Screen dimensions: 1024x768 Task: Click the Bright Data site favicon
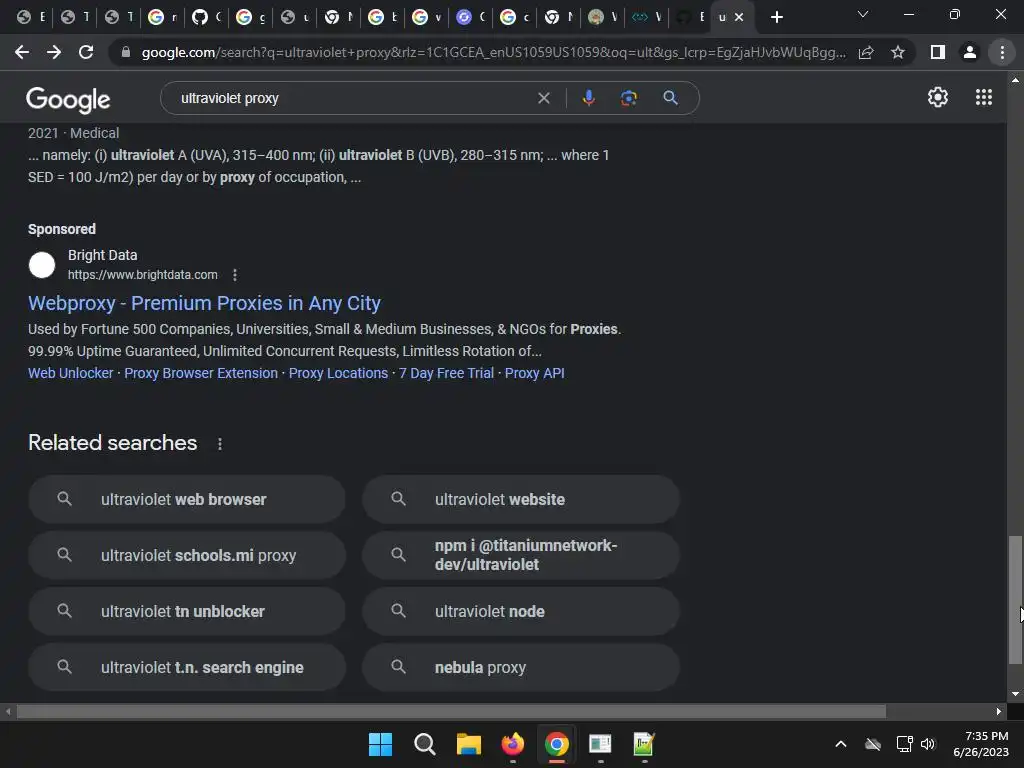pyautogui.click(x=42, y=265)
